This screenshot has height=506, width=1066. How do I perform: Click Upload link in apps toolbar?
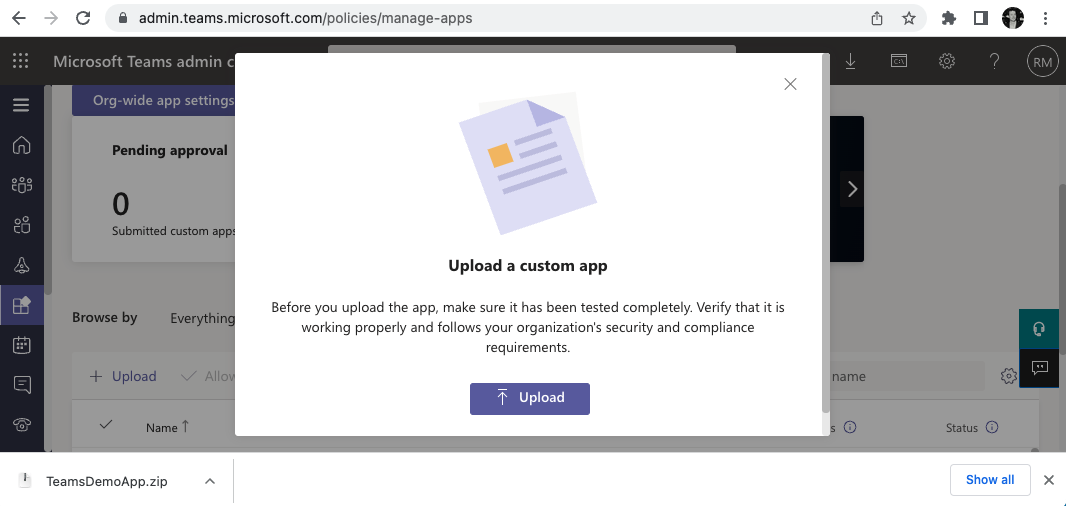click(123, 376)
